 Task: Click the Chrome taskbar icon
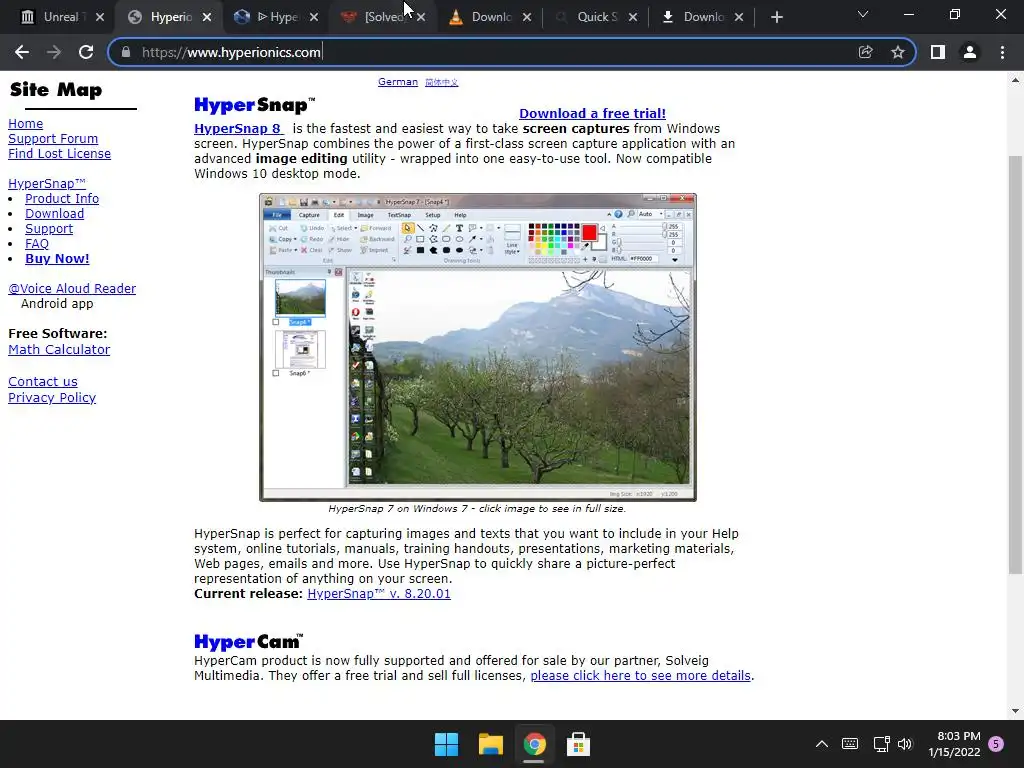[534, 744]
